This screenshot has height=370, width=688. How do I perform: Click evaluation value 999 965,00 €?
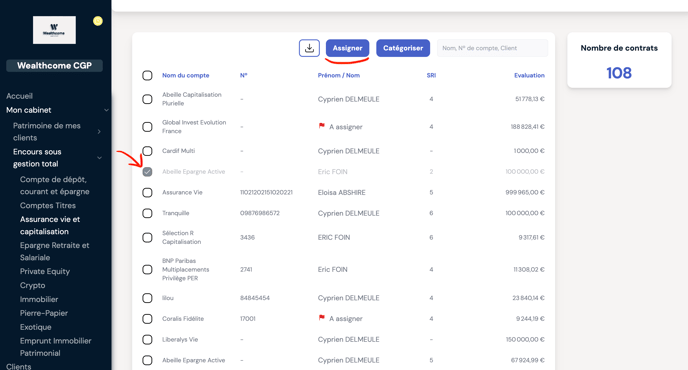525,193
